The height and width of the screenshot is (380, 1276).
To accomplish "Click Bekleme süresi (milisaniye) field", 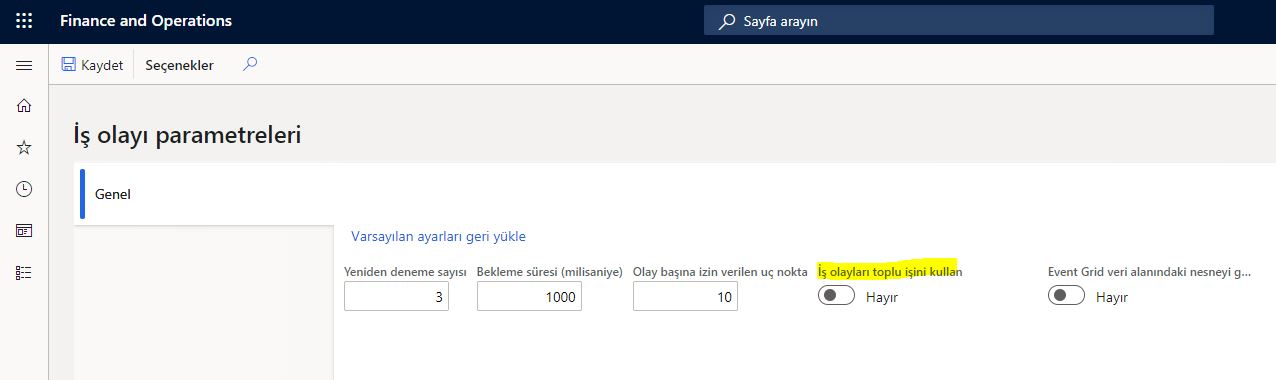I will coord(529,297).
